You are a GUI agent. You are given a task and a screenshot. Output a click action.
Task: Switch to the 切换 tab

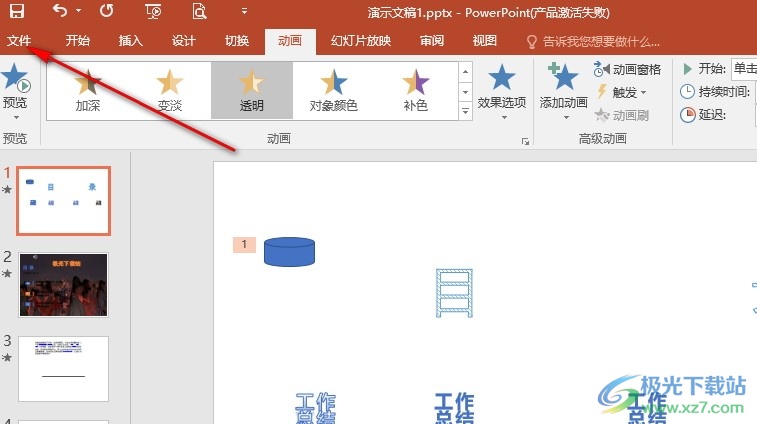237,41
